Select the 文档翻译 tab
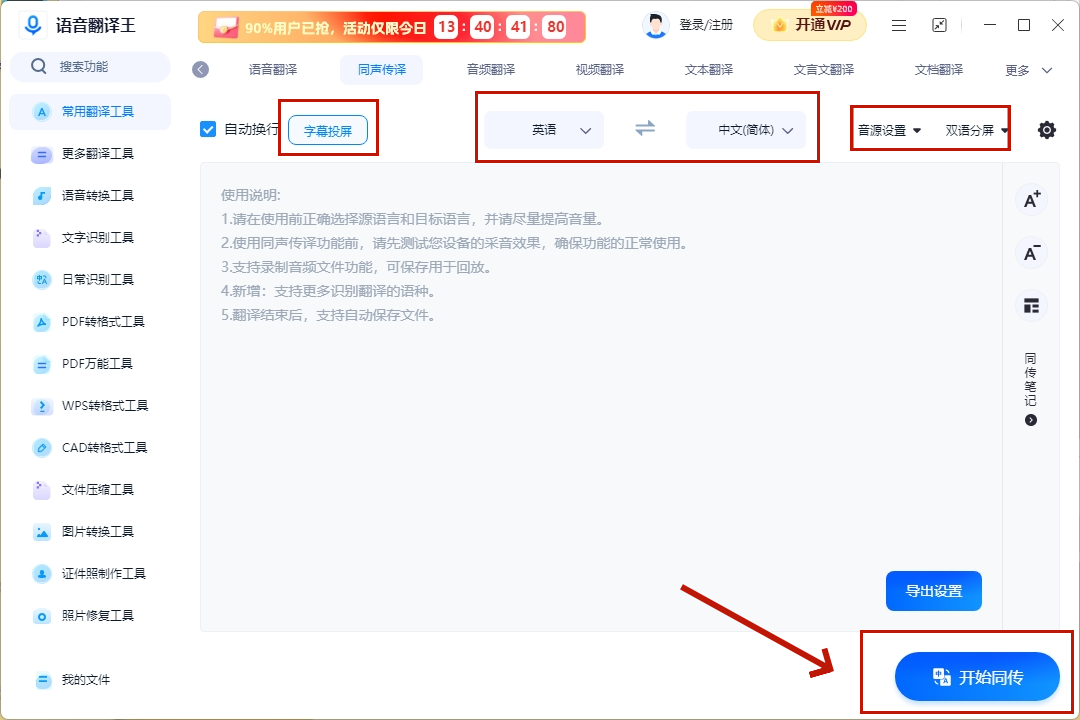Screen dimensions: 1080x720 point(938,70)
